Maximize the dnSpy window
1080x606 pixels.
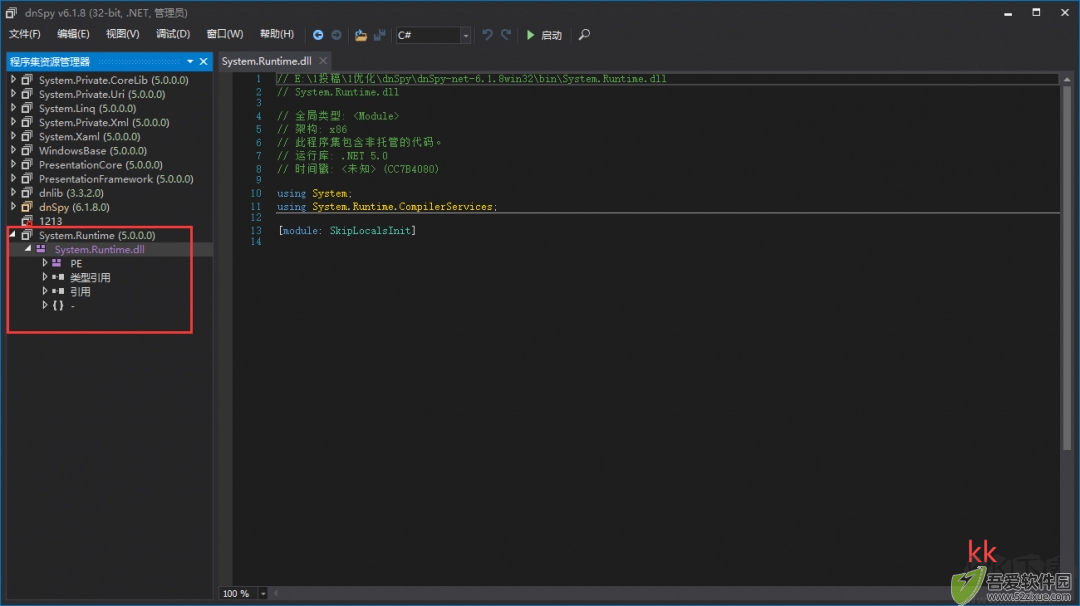pyautogui.click(x=1036, y=12)
